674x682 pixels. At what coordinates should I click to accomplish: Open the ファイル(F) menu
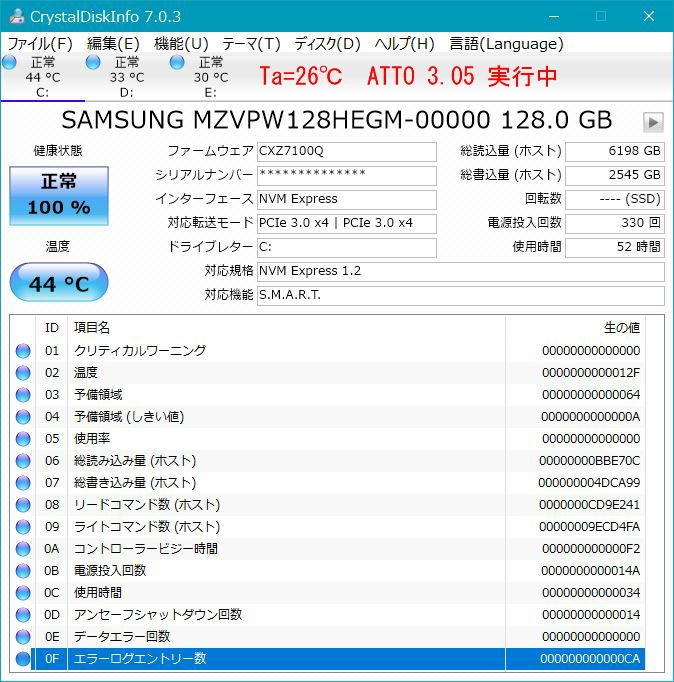pyautogui.click(x=40, y=43)
